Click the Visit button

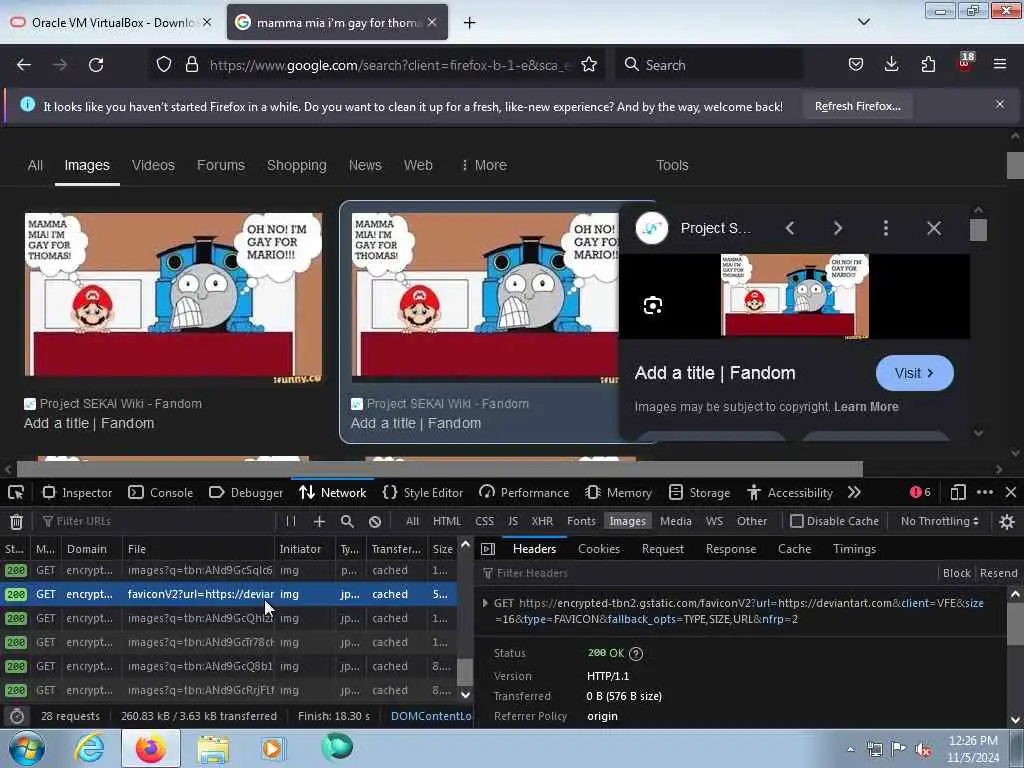coord(914,373)
